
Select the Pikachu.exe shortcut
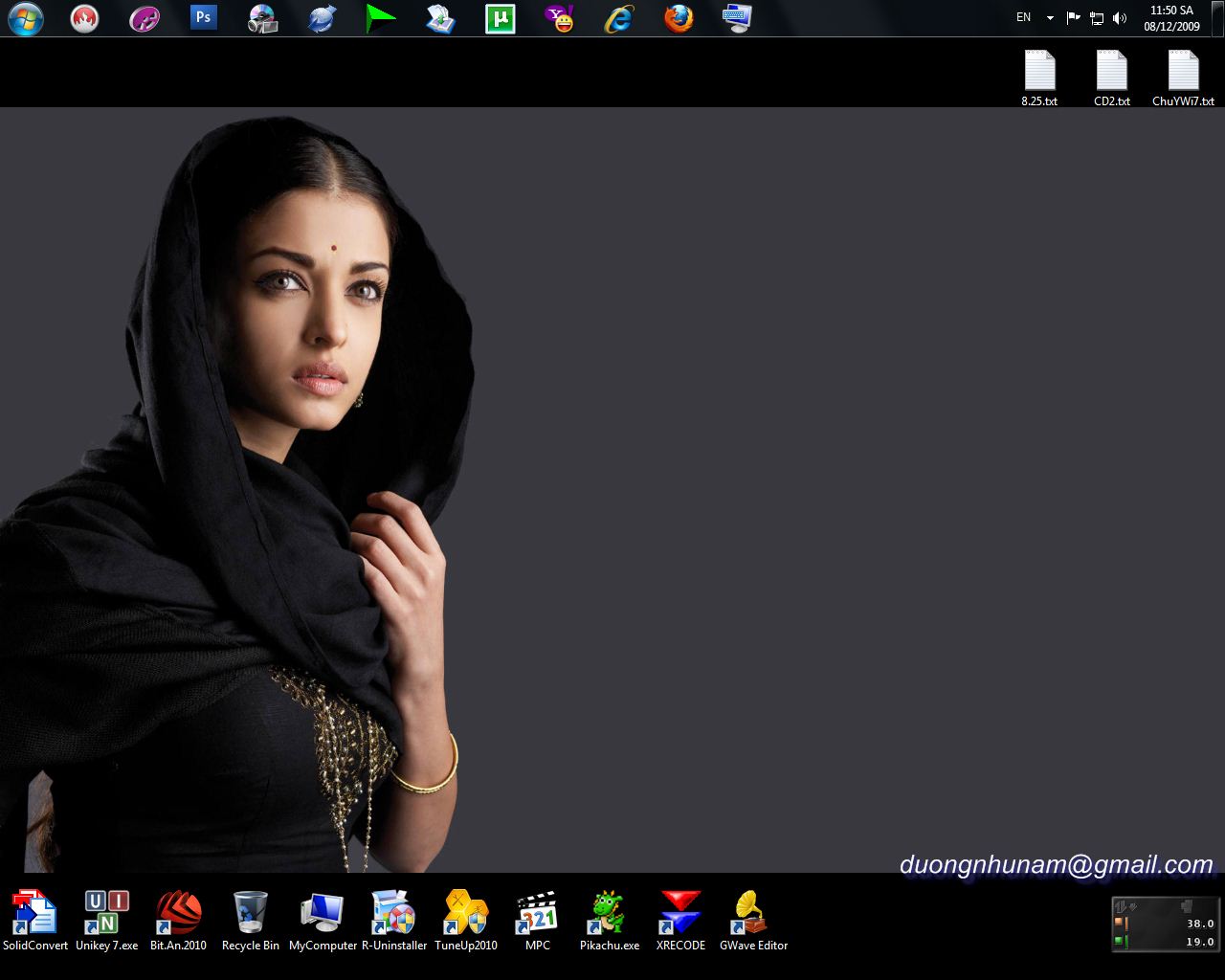610,921
